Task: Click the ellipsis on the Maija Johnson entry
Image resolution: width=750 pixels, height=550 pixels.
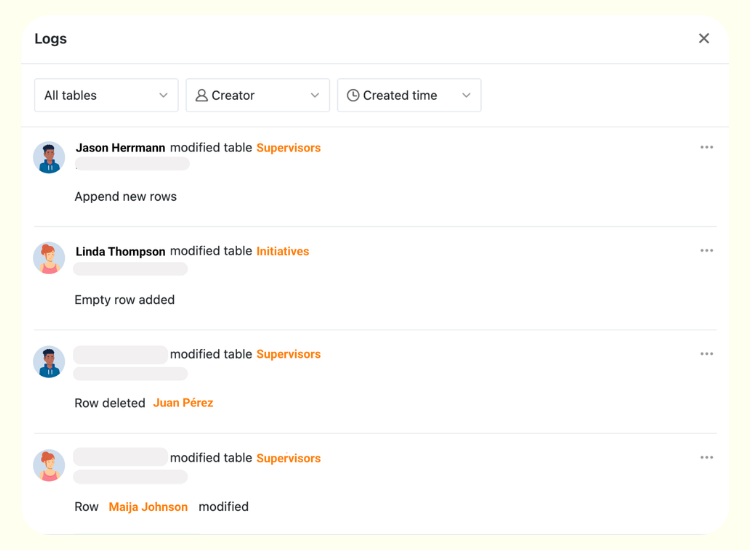Action: click(x=707, y=458)
